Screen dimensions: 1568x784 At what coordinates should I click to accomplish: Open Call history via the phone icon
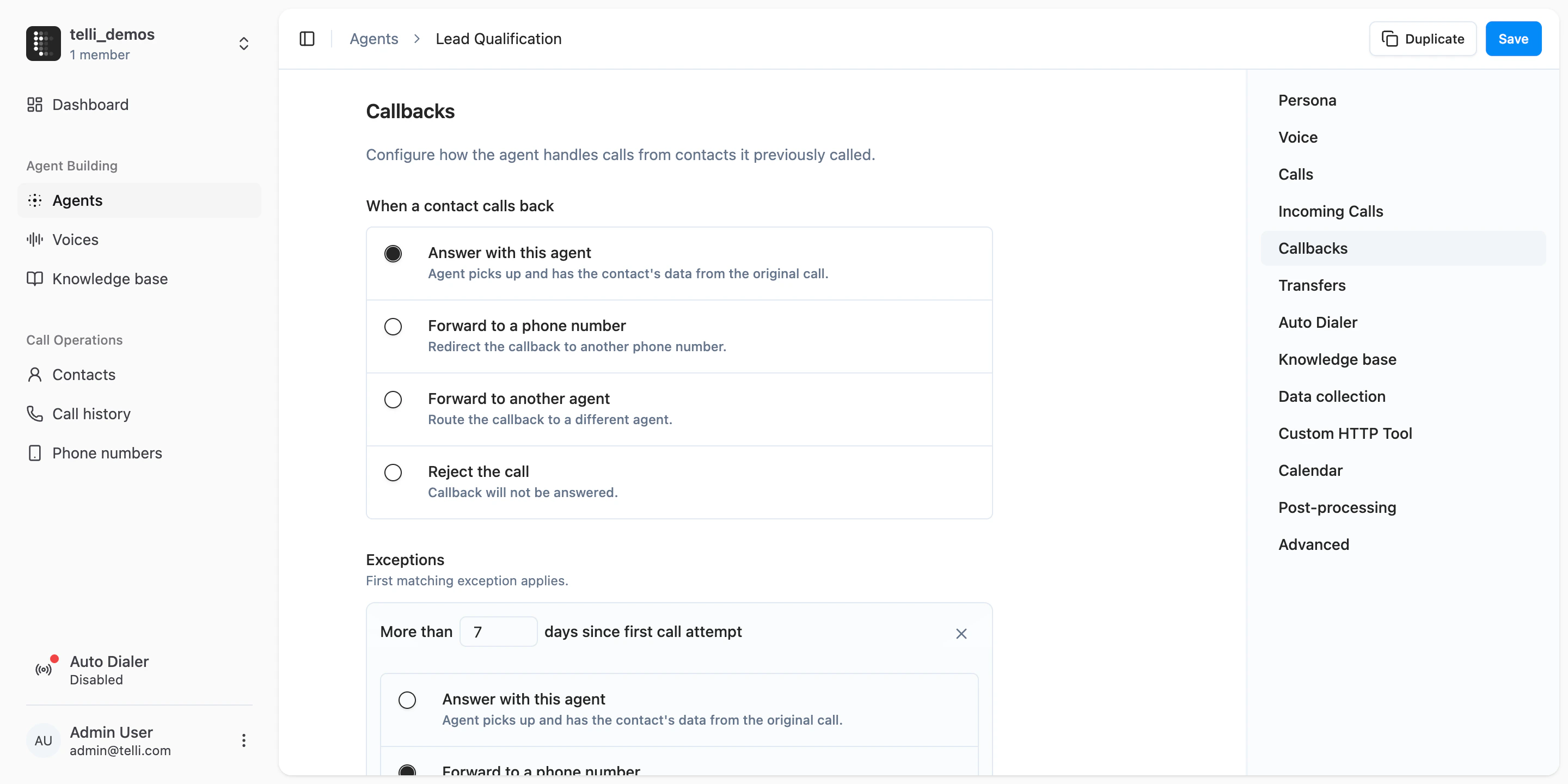click(x=35, y=413)
